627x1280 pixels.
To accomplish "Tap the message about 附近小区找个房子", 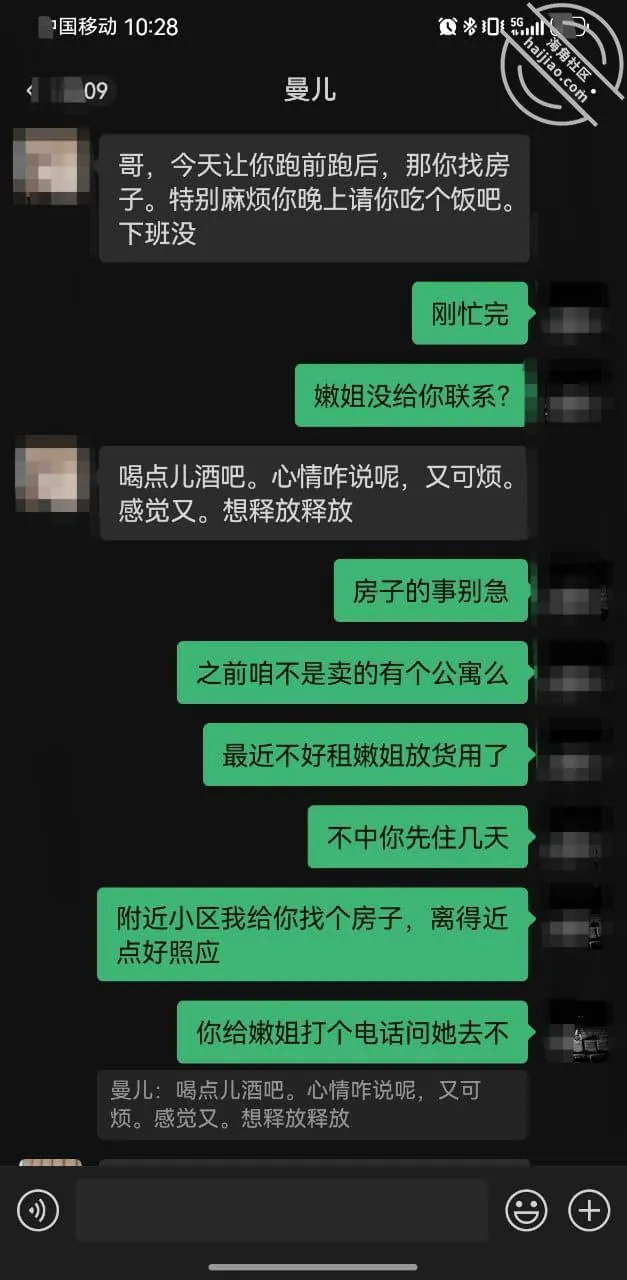I will (x=312, y=934).
